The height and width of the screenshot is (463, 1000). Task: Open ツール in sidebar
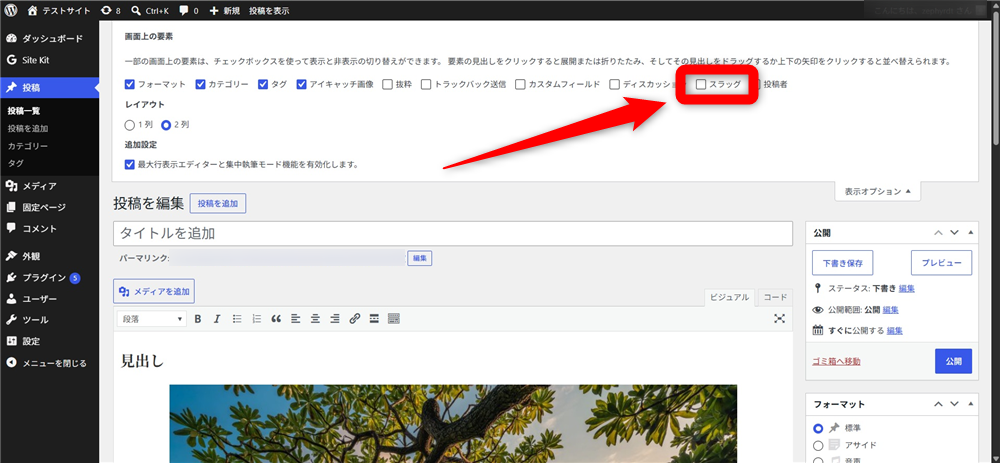click(x=49, y=320)
